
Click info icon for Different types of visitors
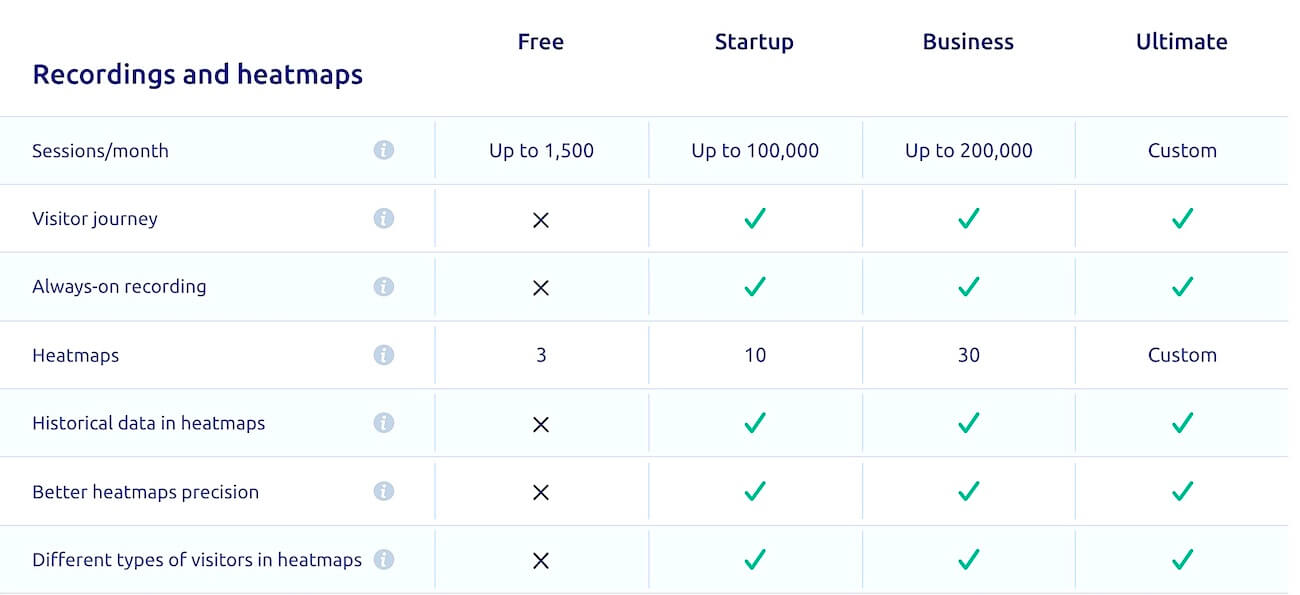pyautogui.click(x=384, y=559)
